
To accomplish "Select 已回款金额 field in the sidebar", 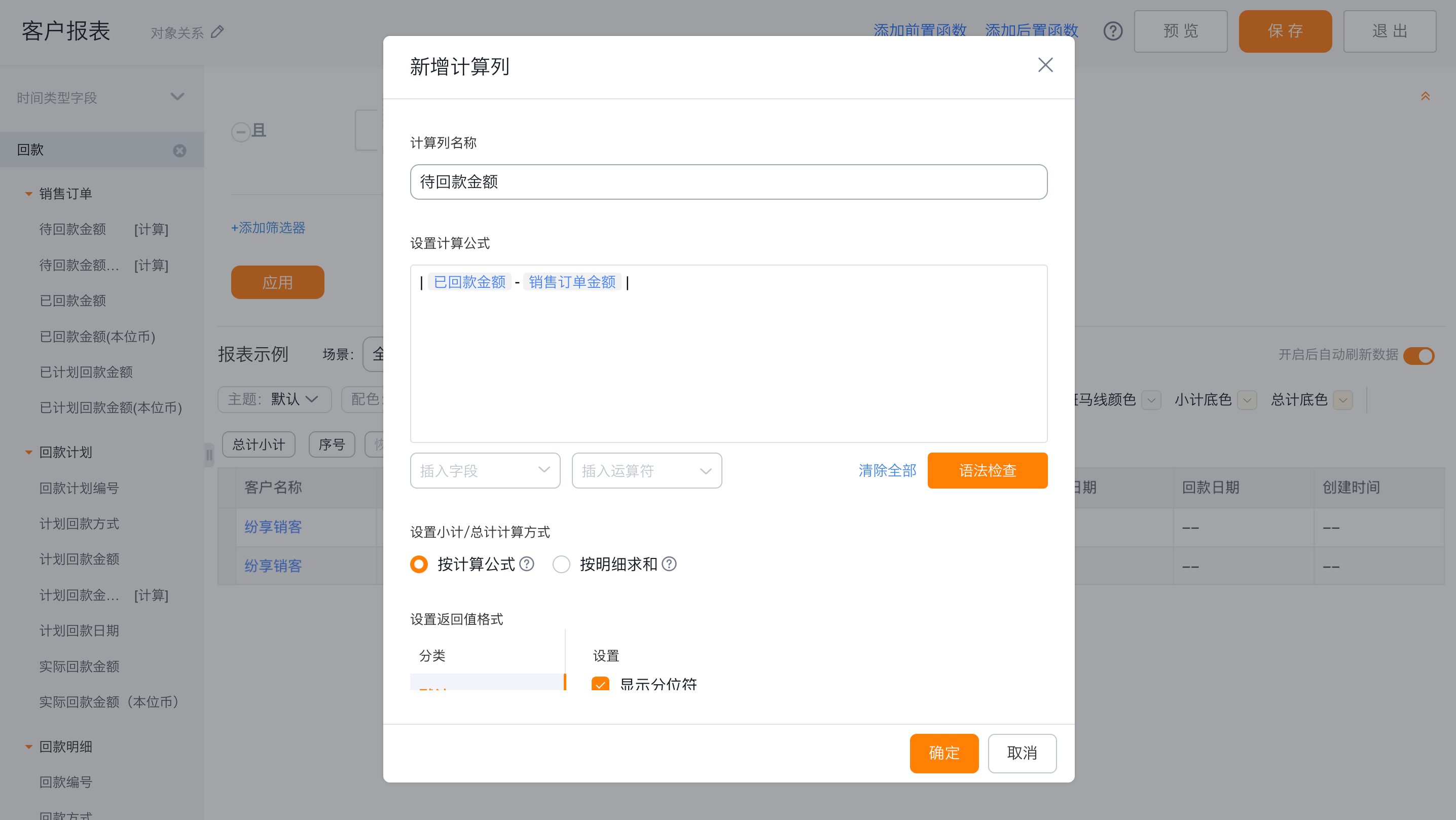I will pyautogui.click(x=73, y=301).
